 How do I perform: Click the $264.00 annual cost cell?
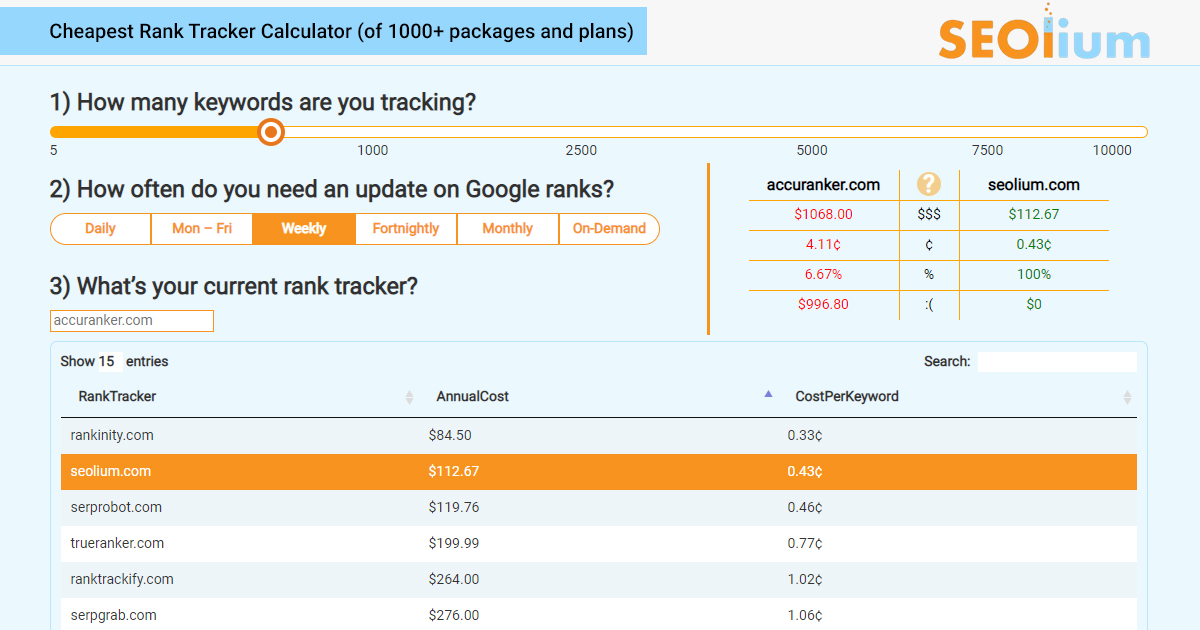[454, 580]
